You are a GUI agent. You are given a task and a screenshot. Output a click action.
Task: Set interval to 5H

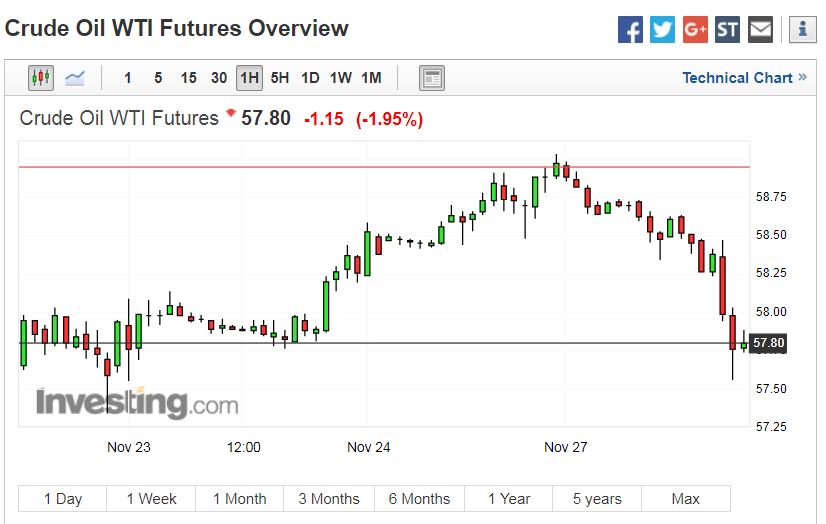pyautogui.click(x=280, y=78)
